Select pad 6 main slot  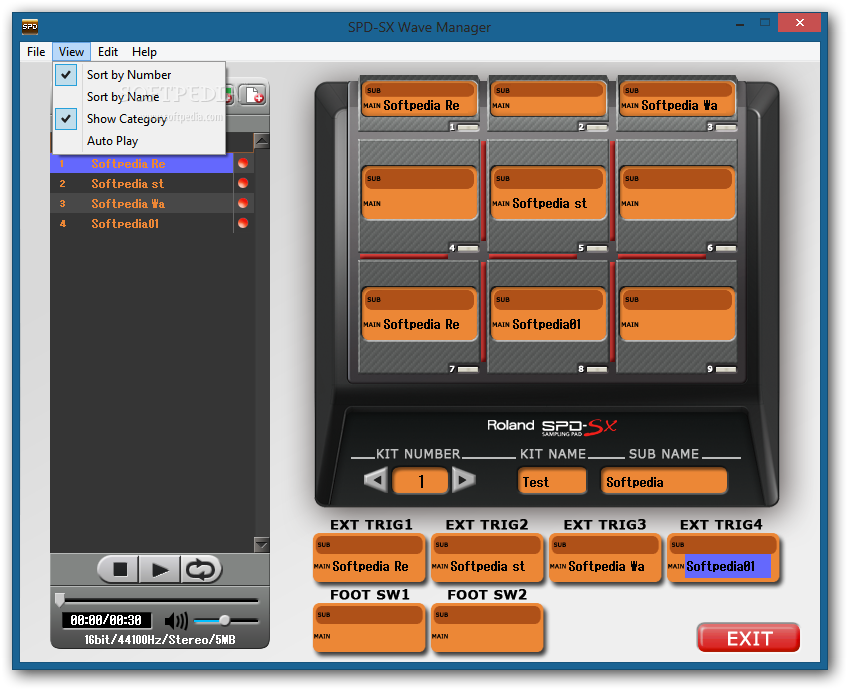point(677,204)
